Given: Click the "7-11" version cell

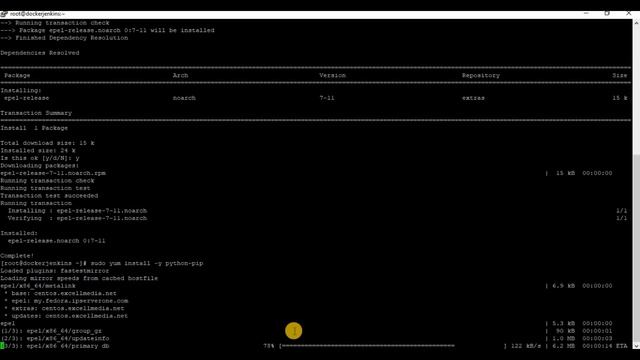Looking at the screenshot, I should [x=327, y=98].
